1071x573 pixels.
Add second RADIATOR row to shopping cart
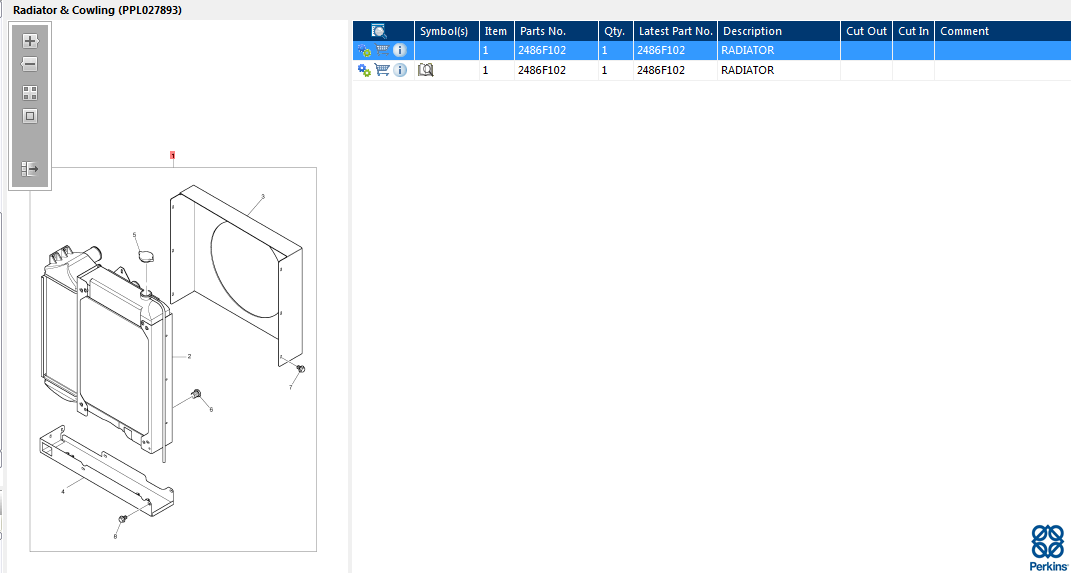click(x=382, y=70)
